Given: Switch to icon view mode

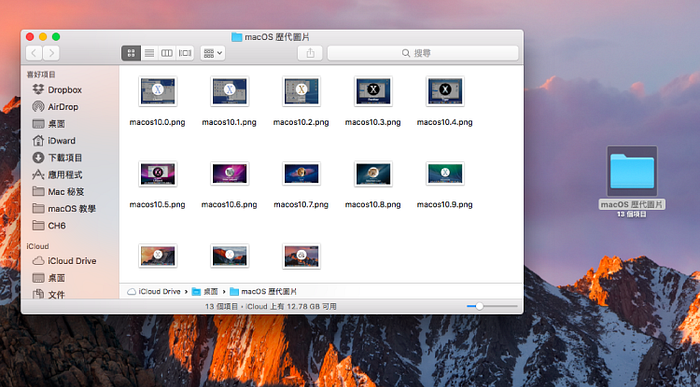Looking at the screenshot, I should [131, 53].
